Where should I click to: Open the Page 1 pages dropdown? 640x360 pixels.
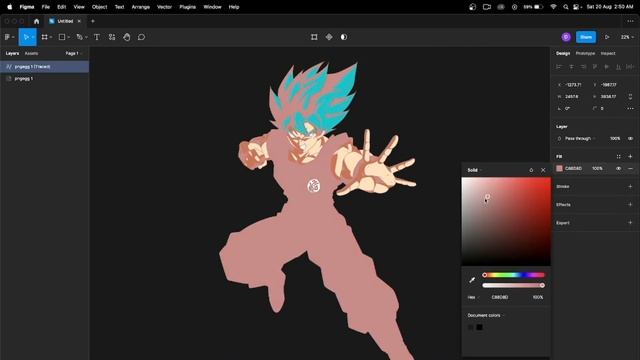point(74,53)
